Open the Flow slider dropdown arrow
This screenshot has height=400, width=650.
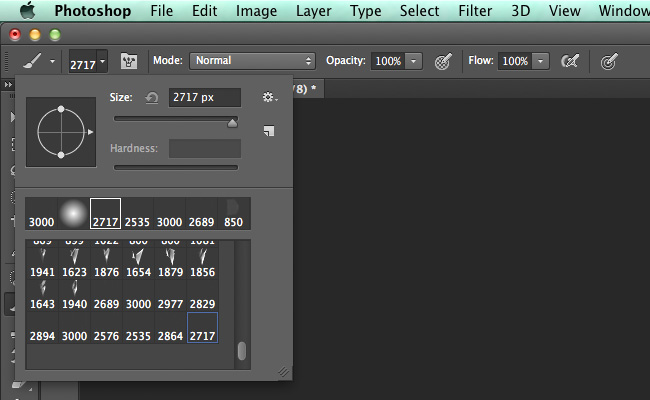(541, 61)
